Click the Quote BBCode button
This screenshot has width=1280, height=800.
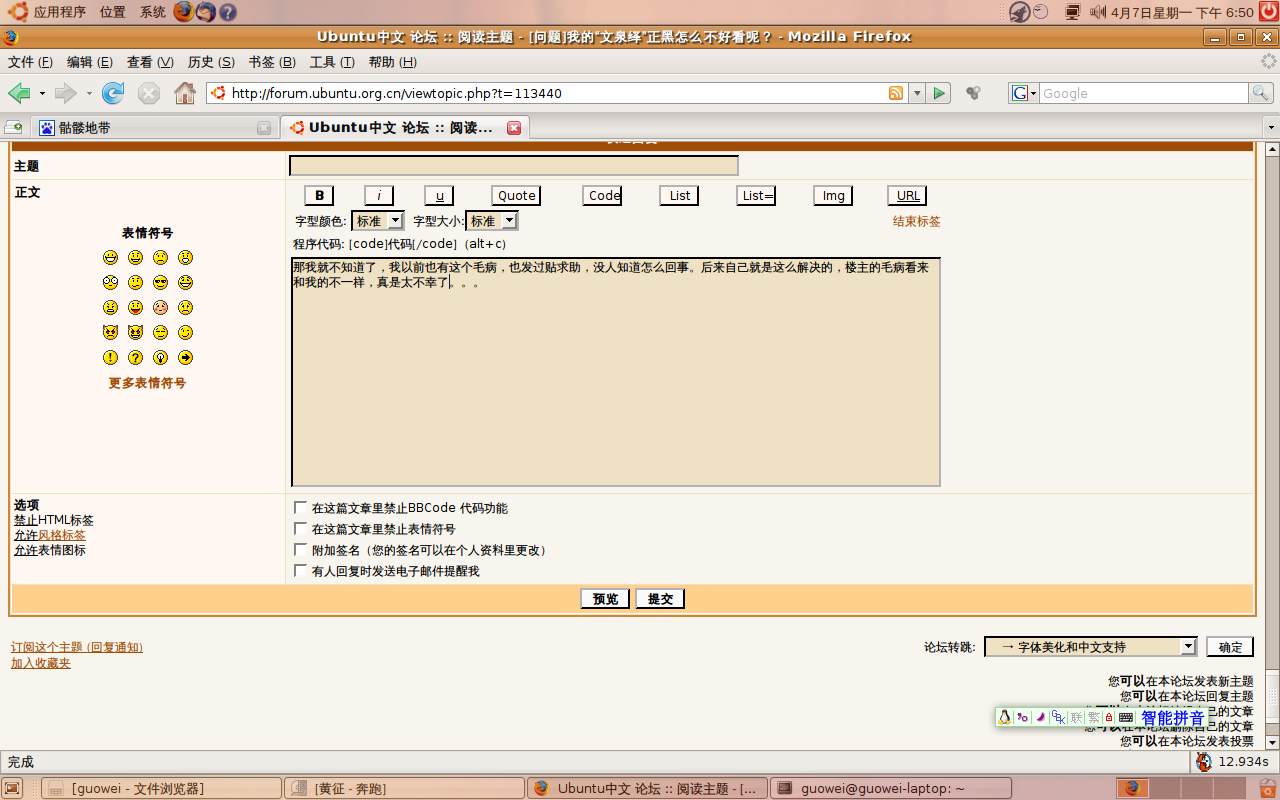pos(517,196)
